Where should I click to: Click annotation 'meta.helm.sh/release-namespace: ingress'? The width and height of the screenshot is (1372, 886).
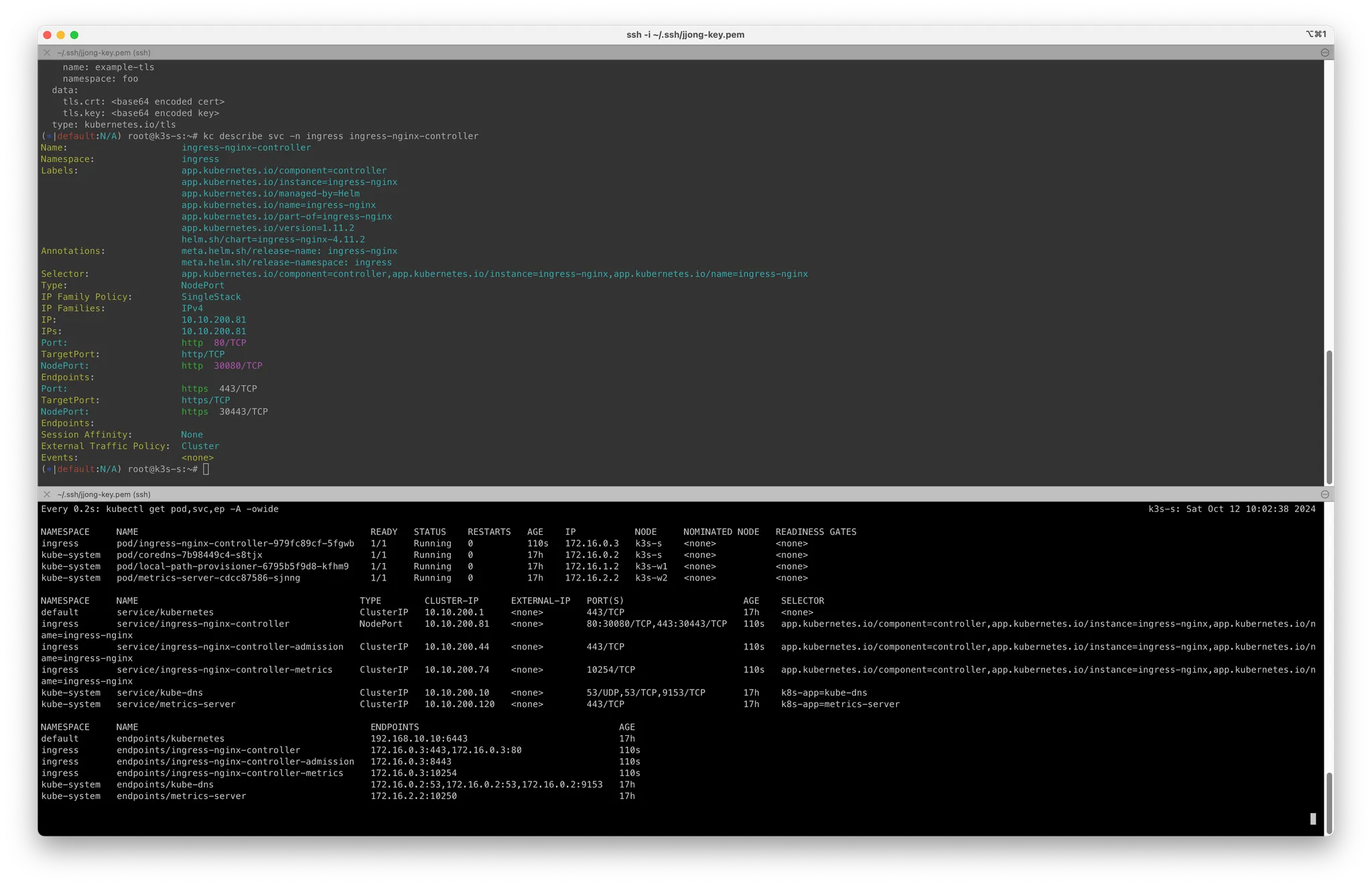tap(286, 263)
